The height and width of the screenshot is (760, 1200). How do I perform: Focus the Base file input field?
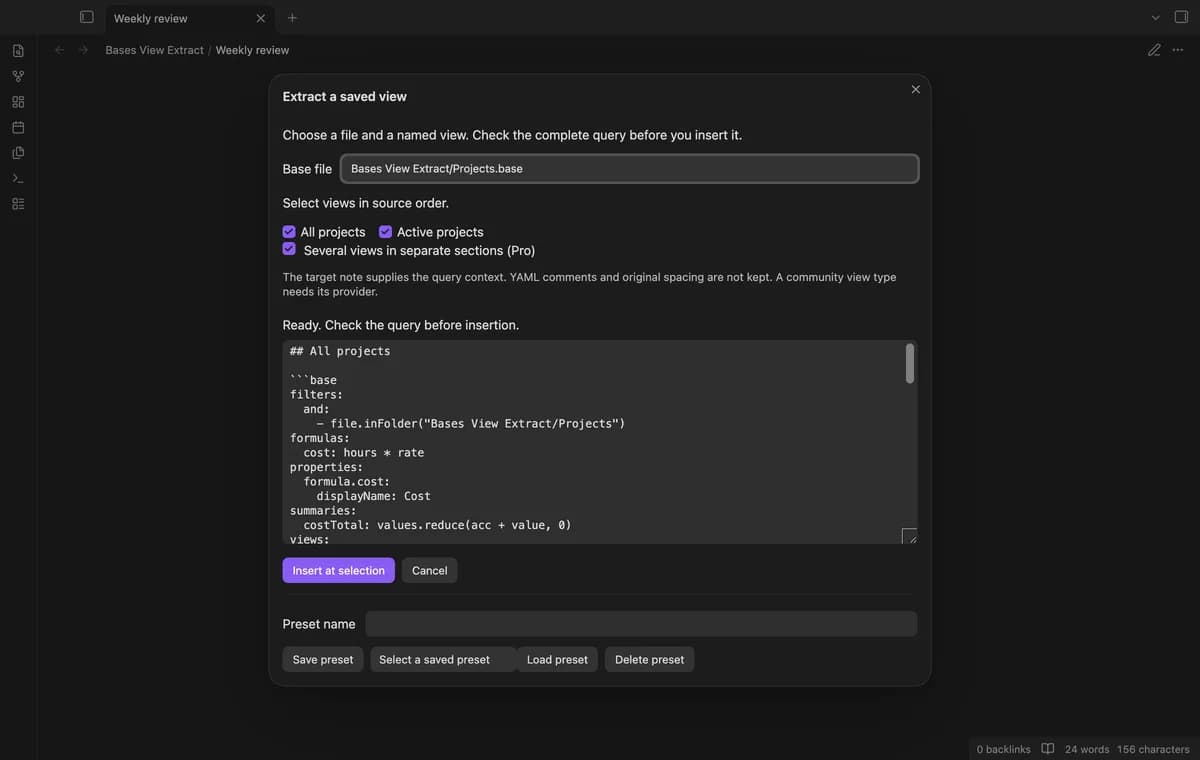(x=629, y=168)
